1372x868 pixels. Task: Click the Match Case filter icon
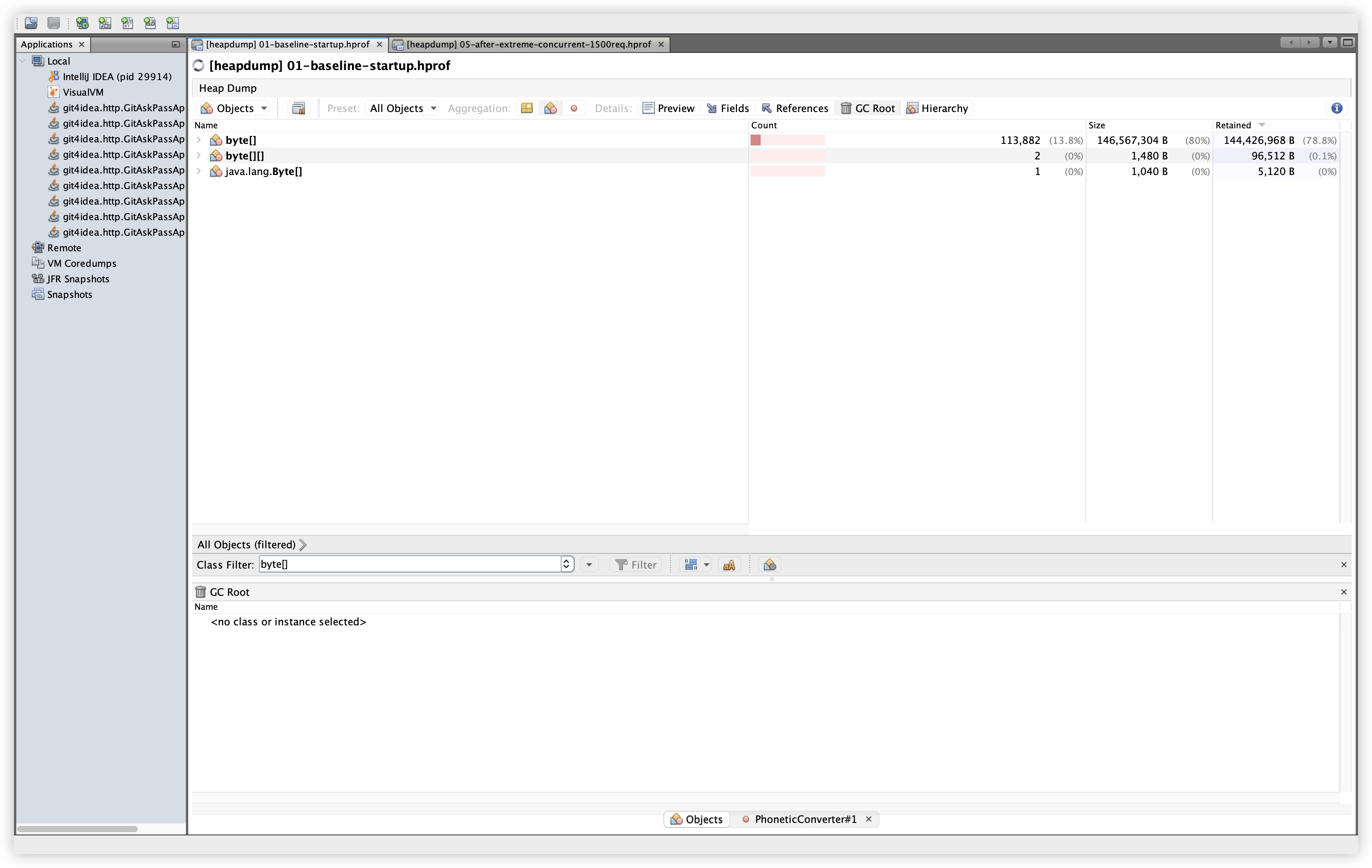pyautogui.click(x=729, y=565)
